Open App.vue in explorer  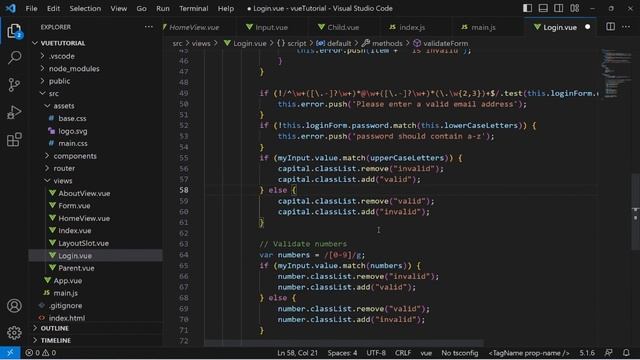pyautogui.click(x=67, y=281)
